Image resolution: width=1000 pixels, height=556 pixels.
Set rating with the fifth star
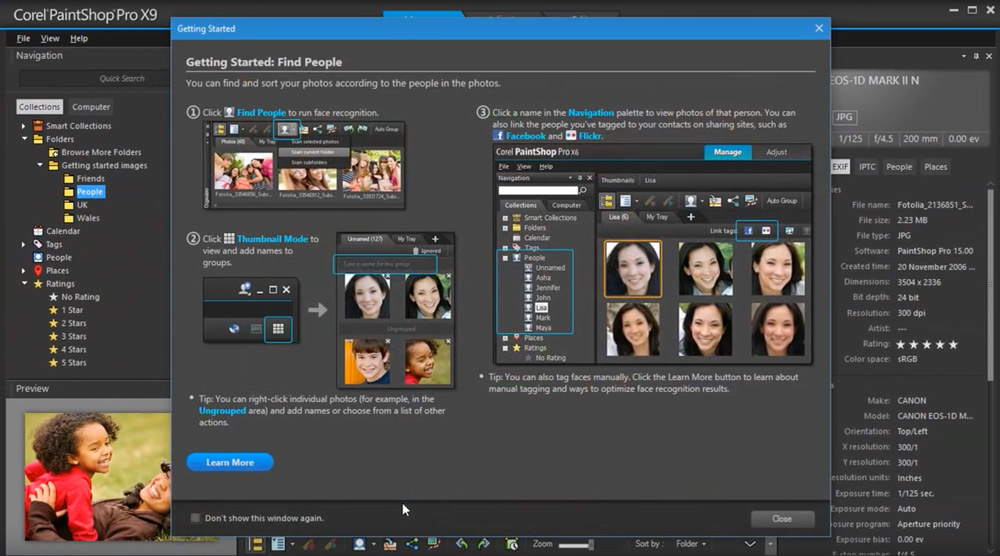[x=953, y=344]
